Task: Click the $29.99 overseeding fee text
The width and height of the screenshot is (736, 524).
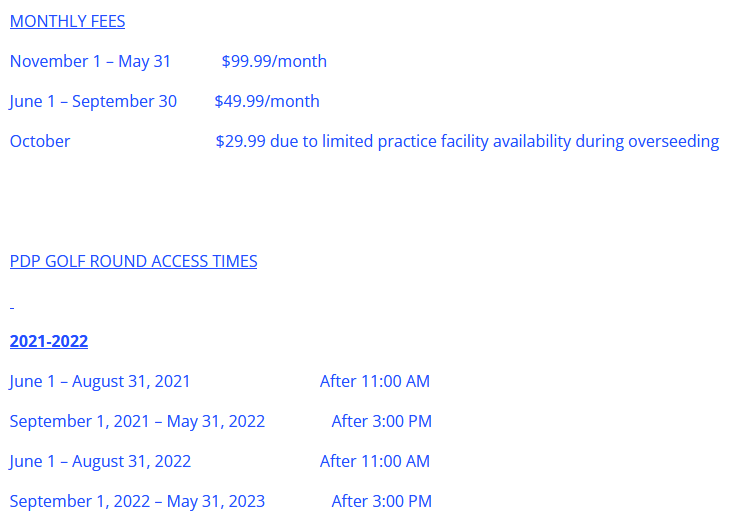Action: click(467, 141)
